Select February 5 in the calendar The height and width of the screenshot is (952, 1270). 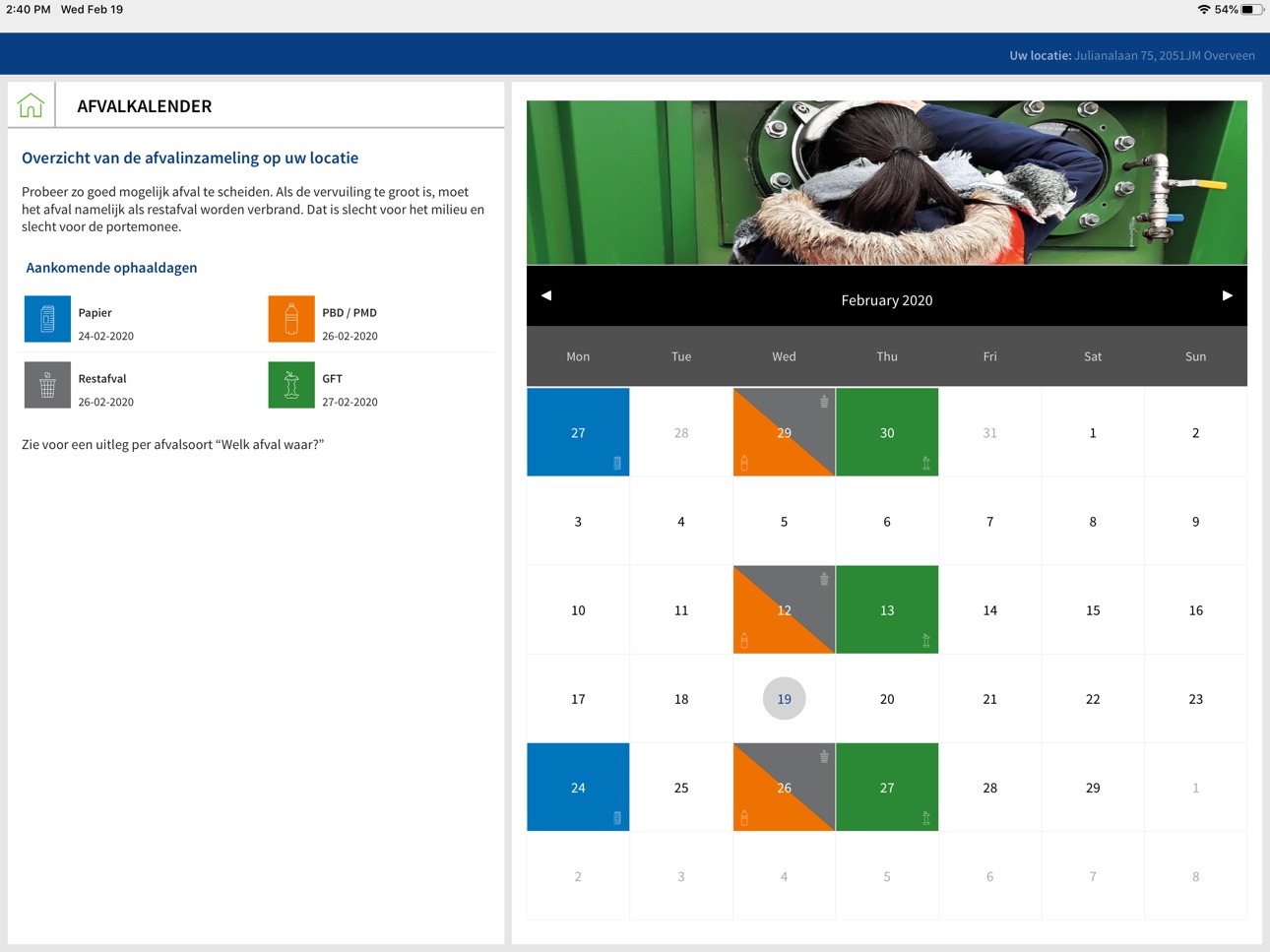click(x=784, y=522)
